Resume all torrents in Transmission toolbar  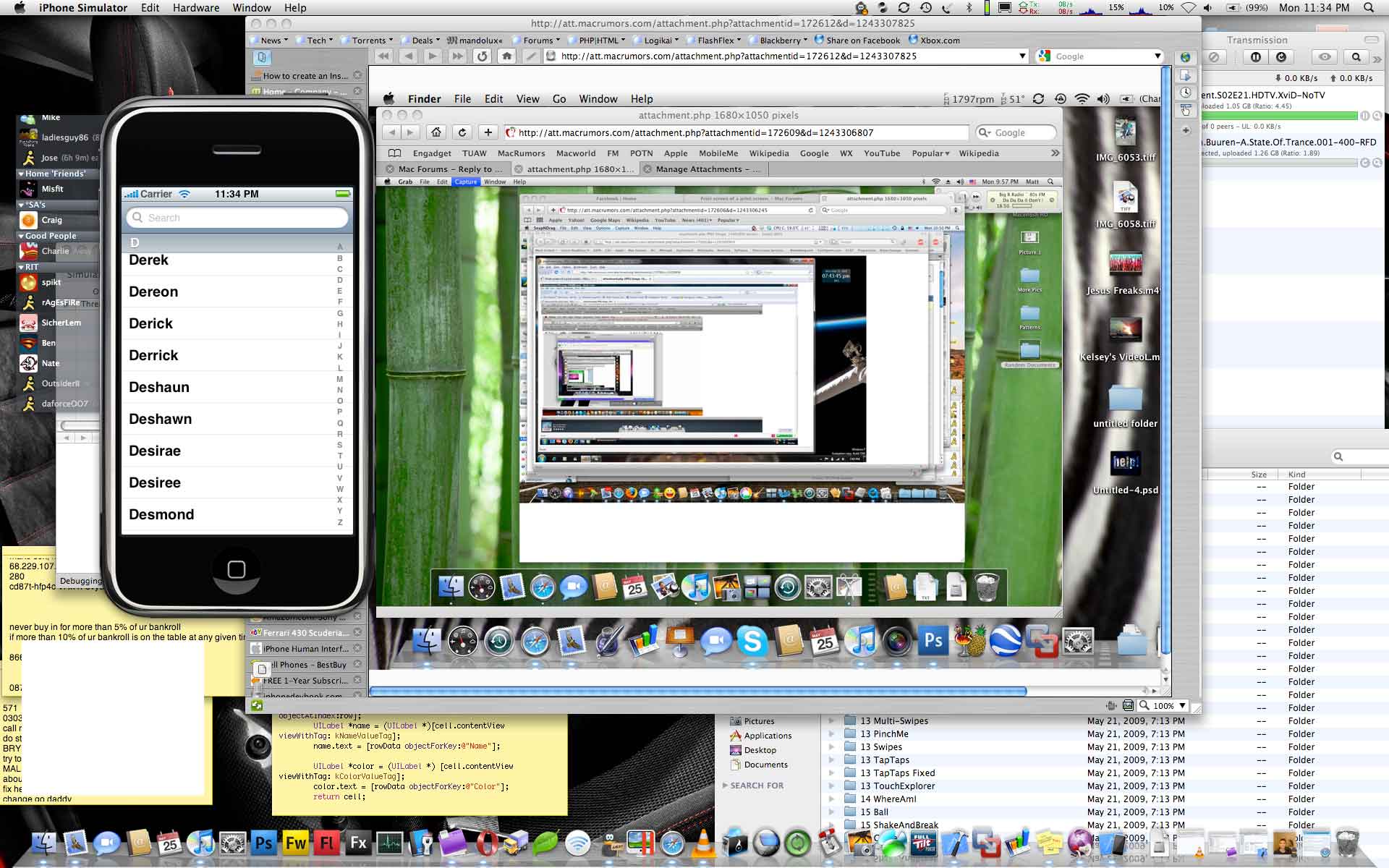tap(1281, 57)
